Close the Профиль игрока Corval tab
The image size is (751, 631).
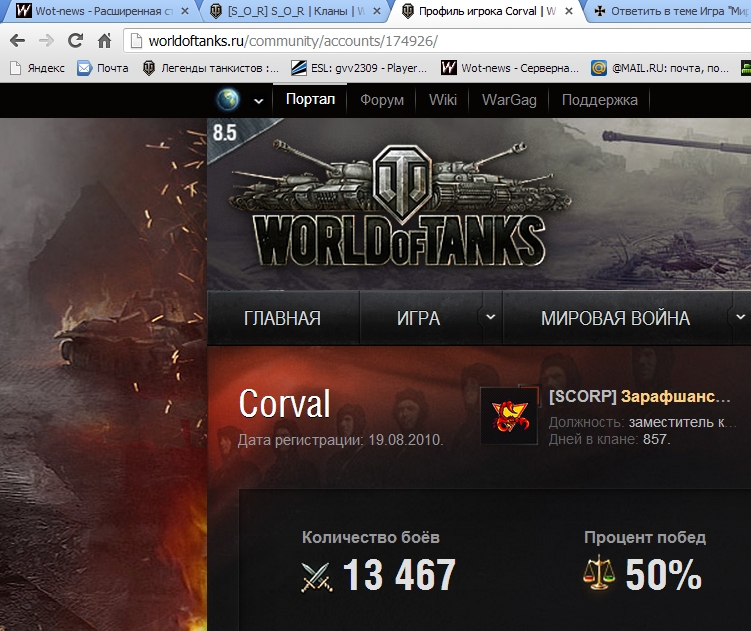pyautogui.click(x=569, y=11)
